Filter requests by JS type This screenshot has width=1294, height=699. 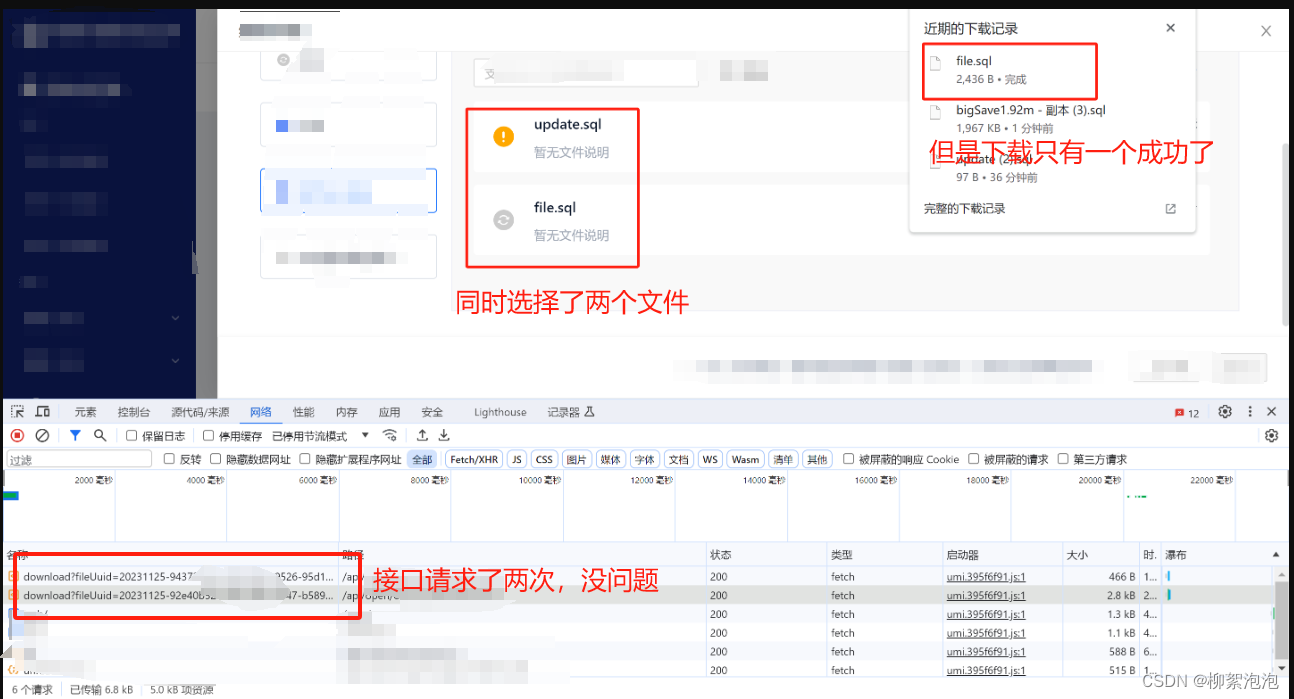pyautogui.click(x=516, y=460)
